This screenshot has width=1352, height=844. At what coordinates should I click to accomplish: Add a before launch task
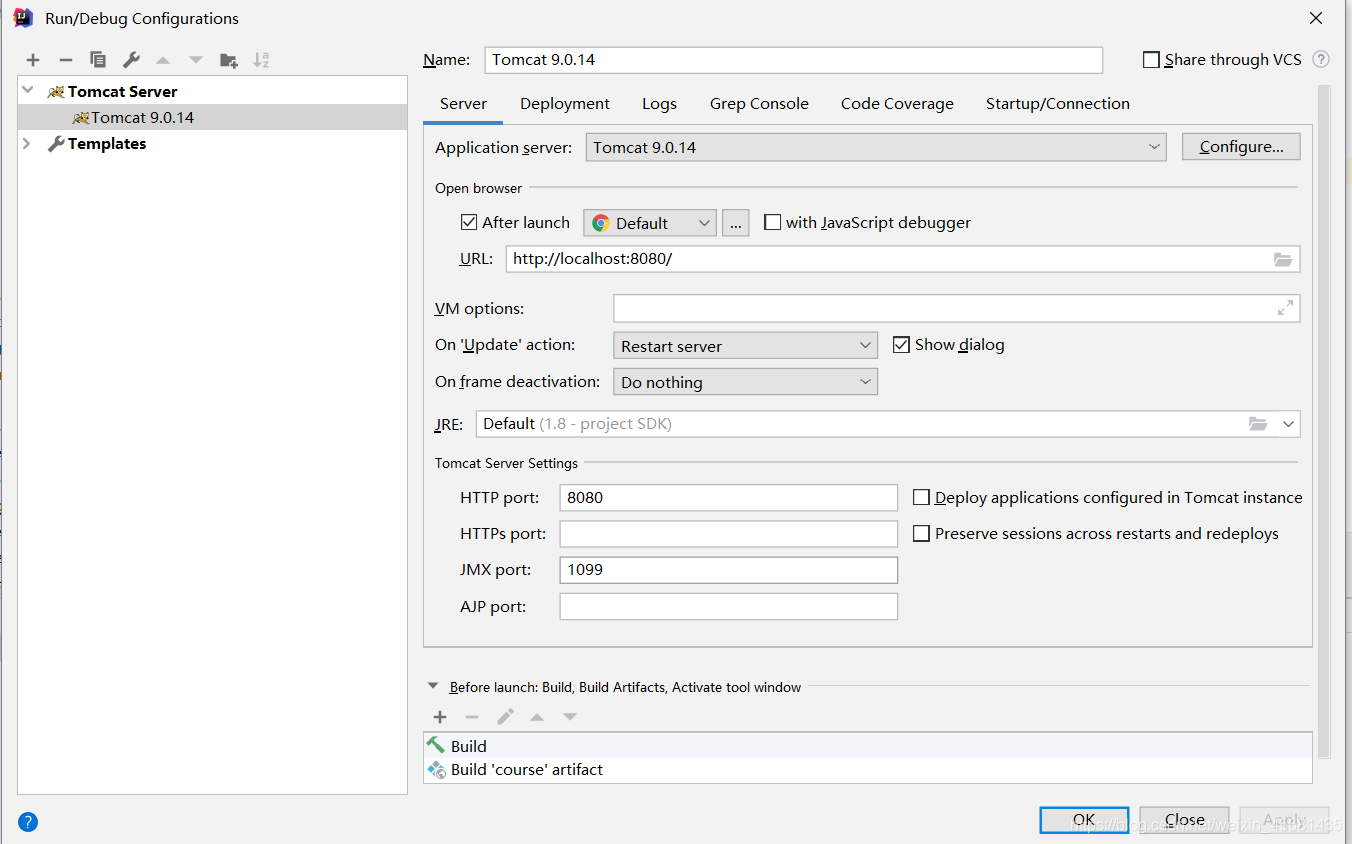[440, 717]
